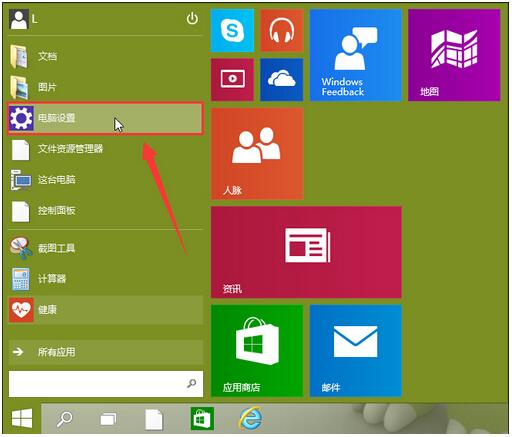This screenshot has height=437, width=512.
Task: Click the Windows Start button
Action: [x=22, y=418]
